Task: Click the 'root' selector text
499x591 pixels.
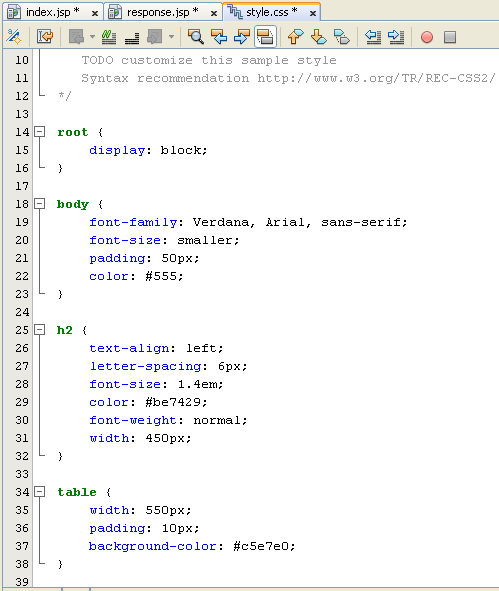Action: [x=73, y=132]
